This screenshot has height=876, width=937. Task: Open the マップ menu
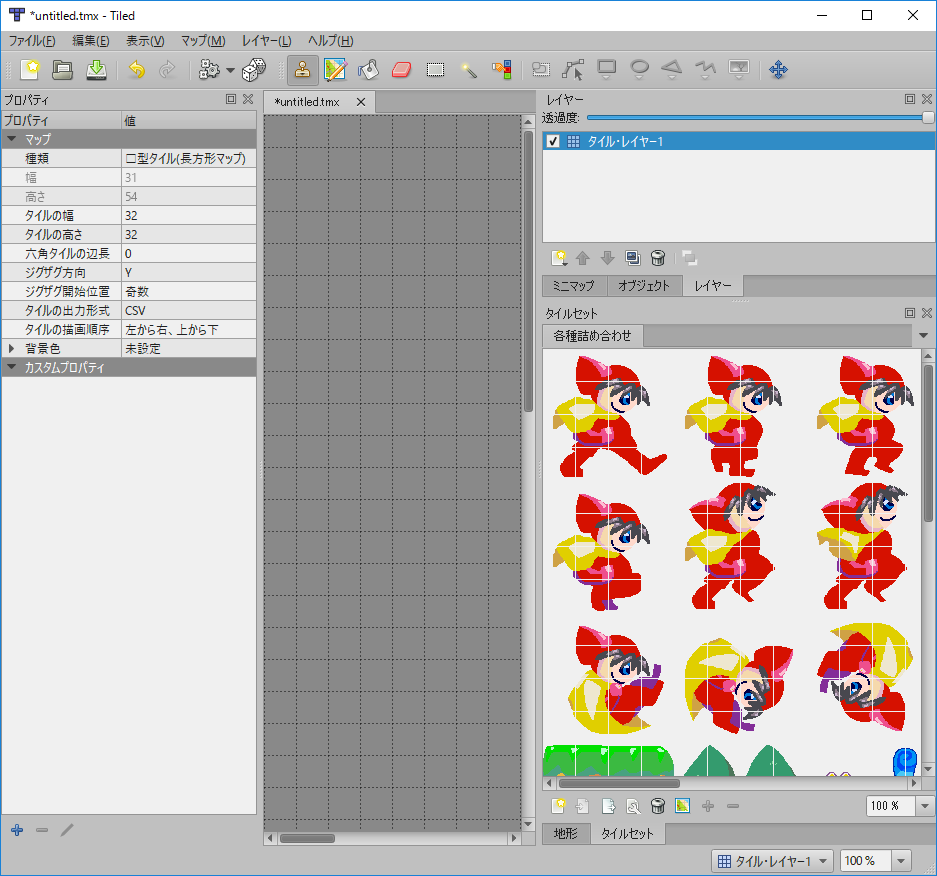point(202,41)
